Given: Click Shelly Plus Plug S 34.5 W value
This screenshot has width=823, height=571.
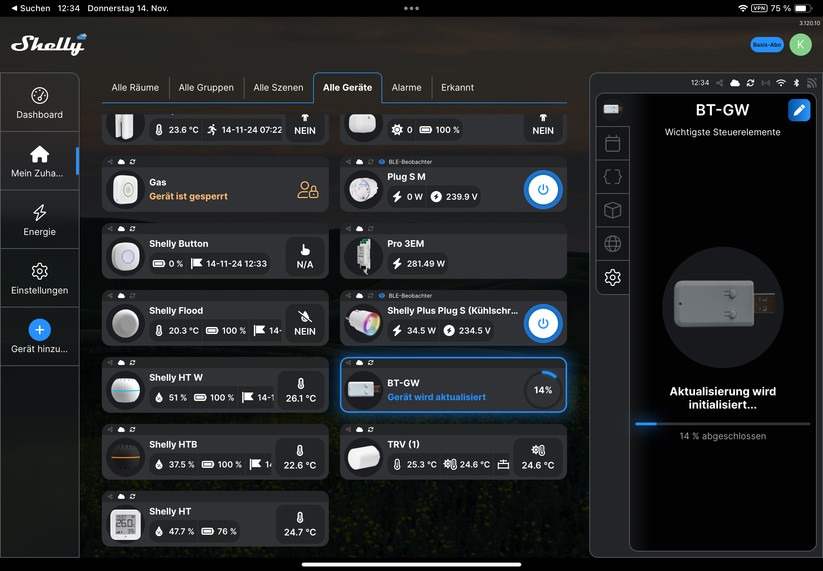Looking at the screenshot, I should (x=421, y=331).
